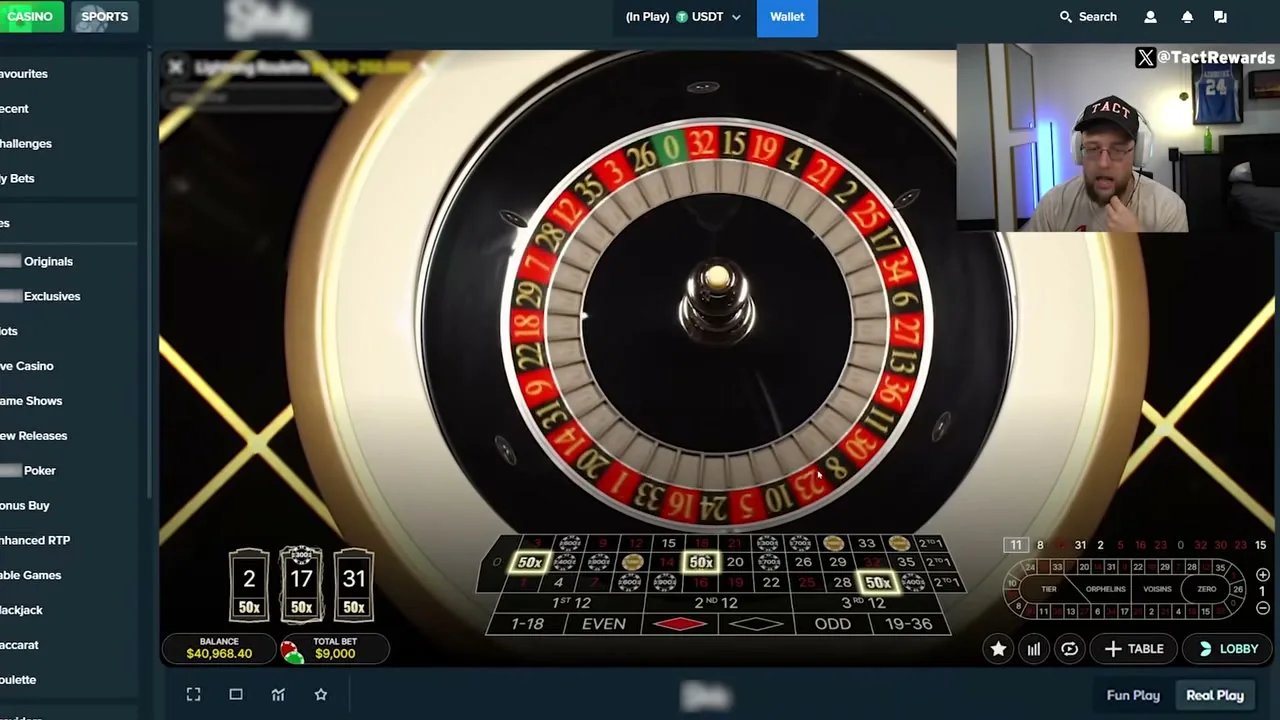Bet on 1-18 low numbers

(527, 624)
